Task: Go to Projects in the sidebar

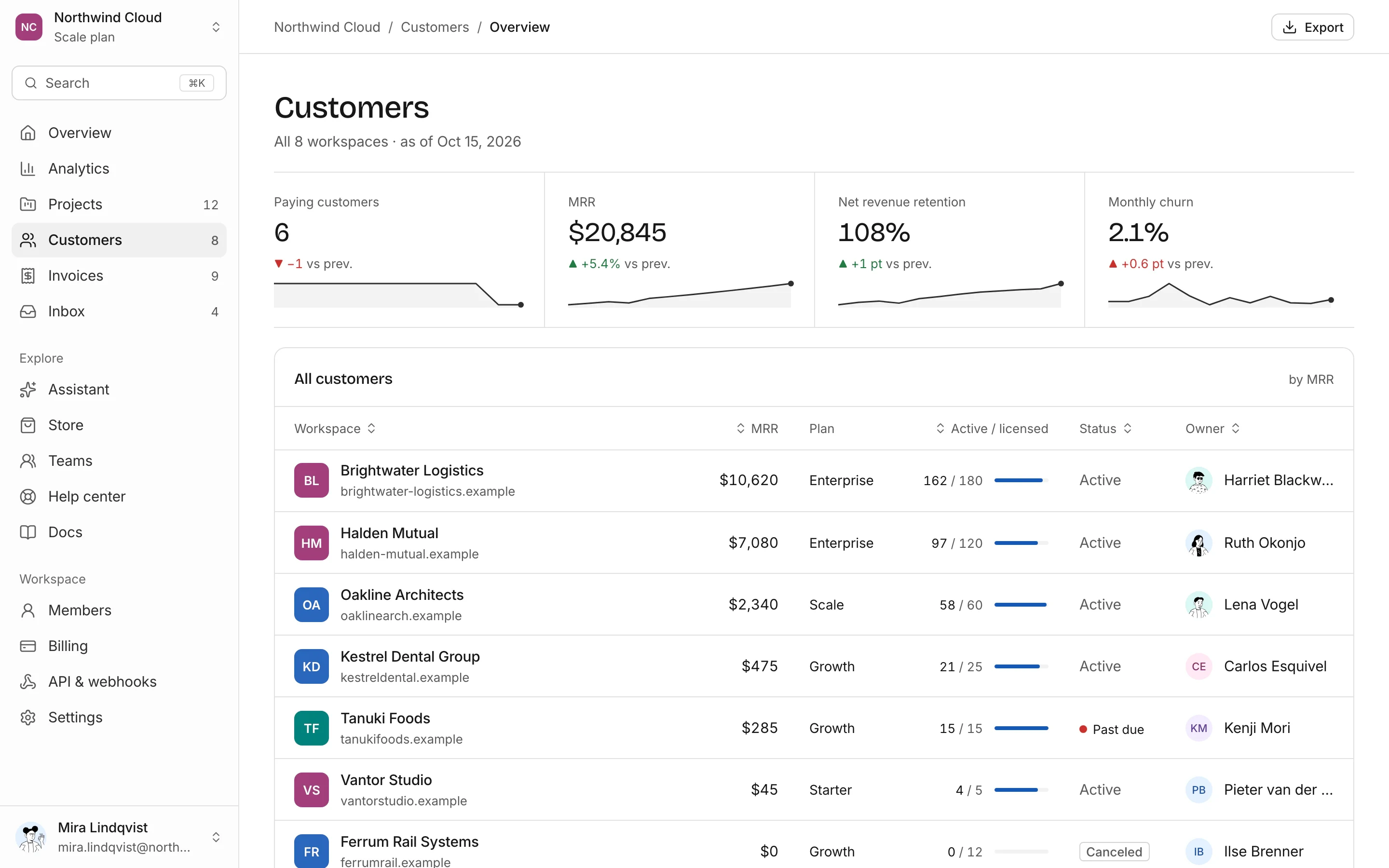Action: pyautogui.click(x=119, y=204)
